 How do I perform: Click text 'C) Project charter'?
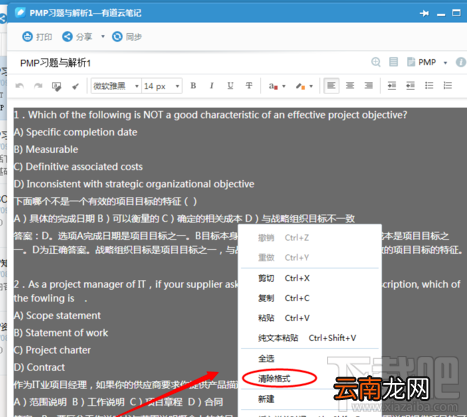[x=52, y=350]
